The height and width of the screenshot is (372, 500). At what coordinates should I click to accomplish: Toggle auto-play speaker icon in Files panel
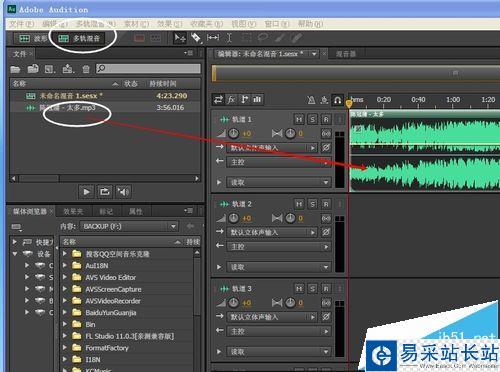[x=123, y=192]
